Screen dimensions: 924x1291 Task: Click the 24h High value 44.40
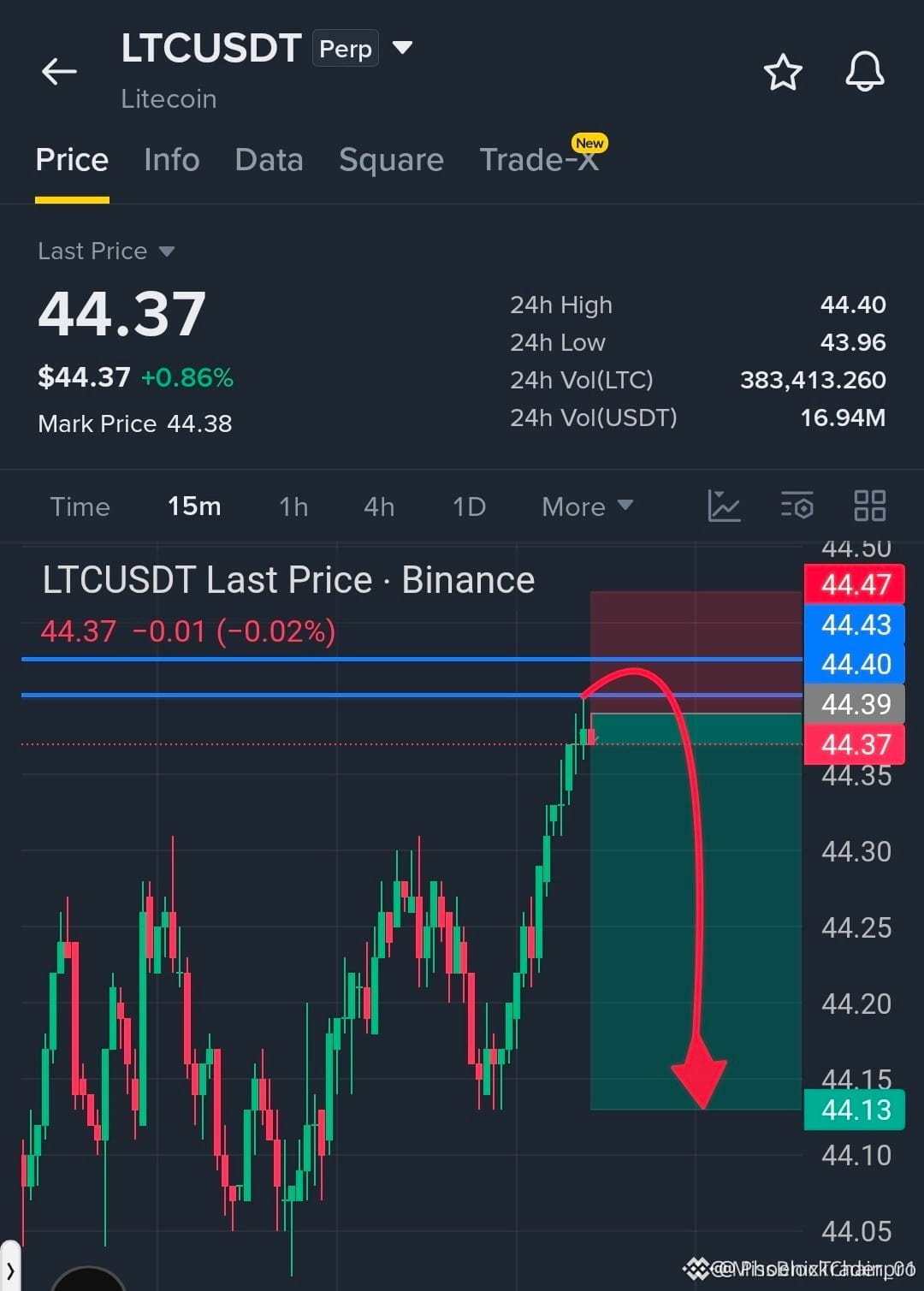tap(853, 305)
